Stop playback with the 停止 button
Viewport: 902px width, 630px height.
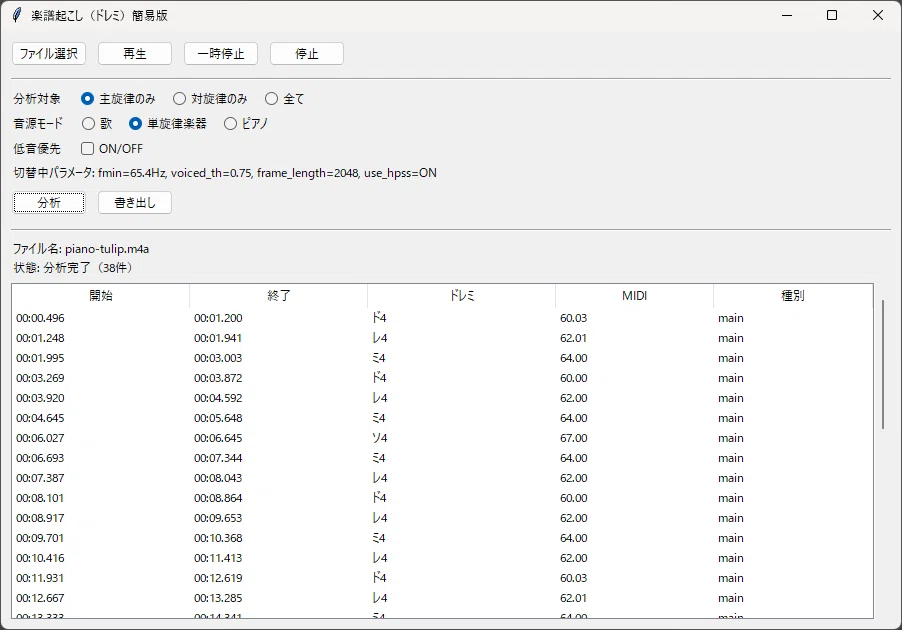pyautogui.click(x=307, y=54)
